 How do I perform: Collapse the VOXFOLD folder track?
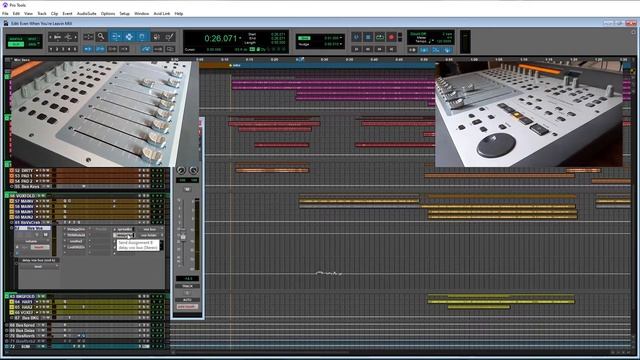coord(7,196)
